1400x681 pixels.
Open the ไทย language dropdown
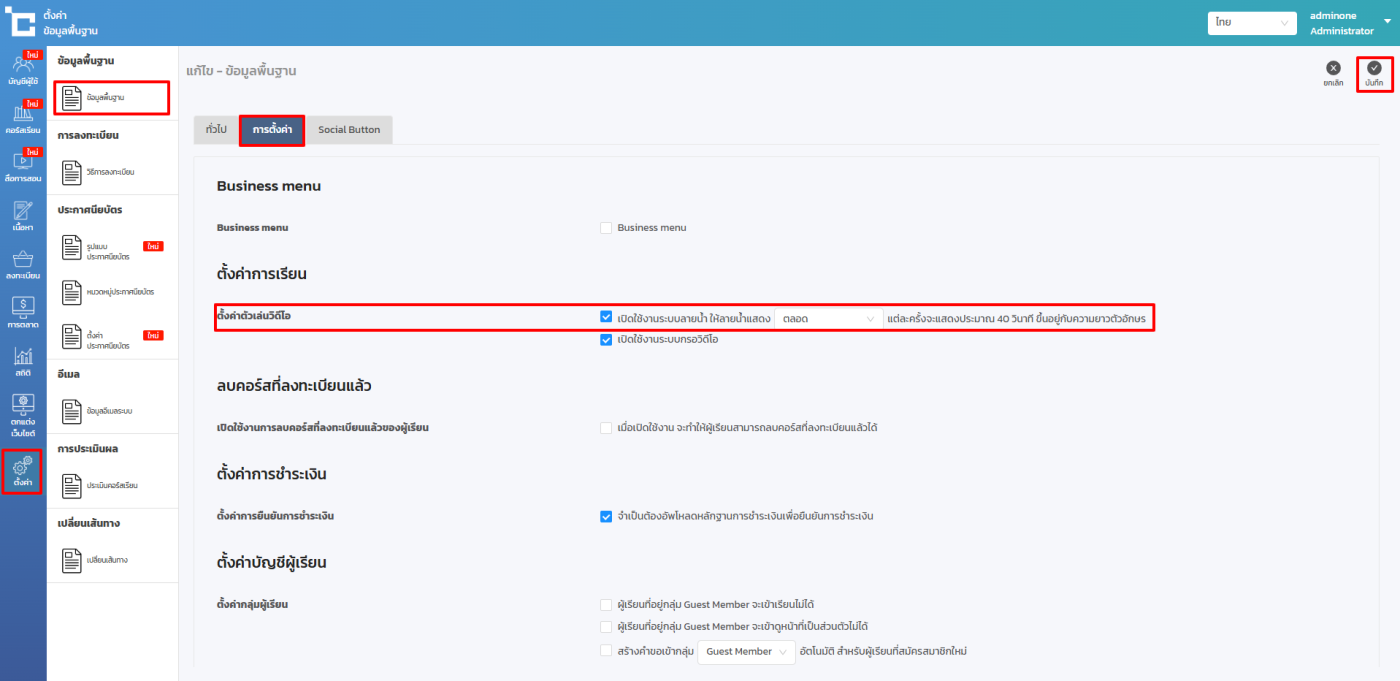(x=1251, y=23)
